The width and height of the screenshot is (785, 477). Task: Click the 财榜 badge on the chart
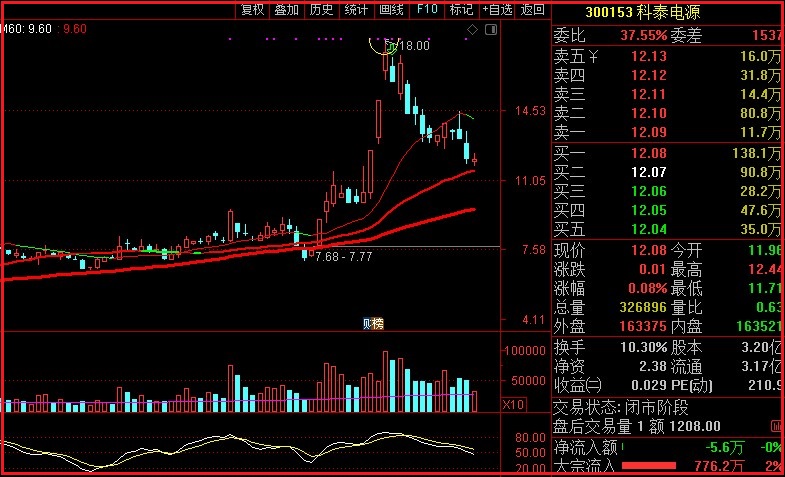coord(373,324)
